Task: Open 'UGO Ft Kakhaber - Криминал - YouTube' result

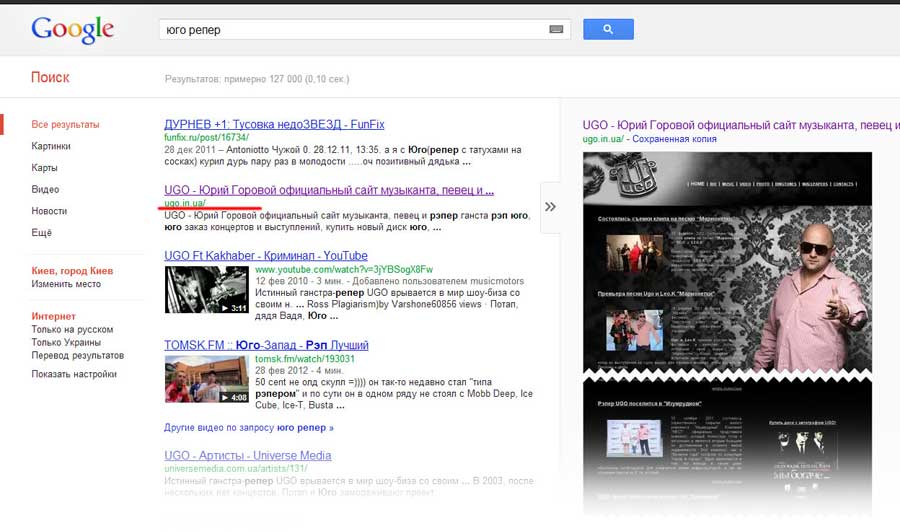Action: 266,255
